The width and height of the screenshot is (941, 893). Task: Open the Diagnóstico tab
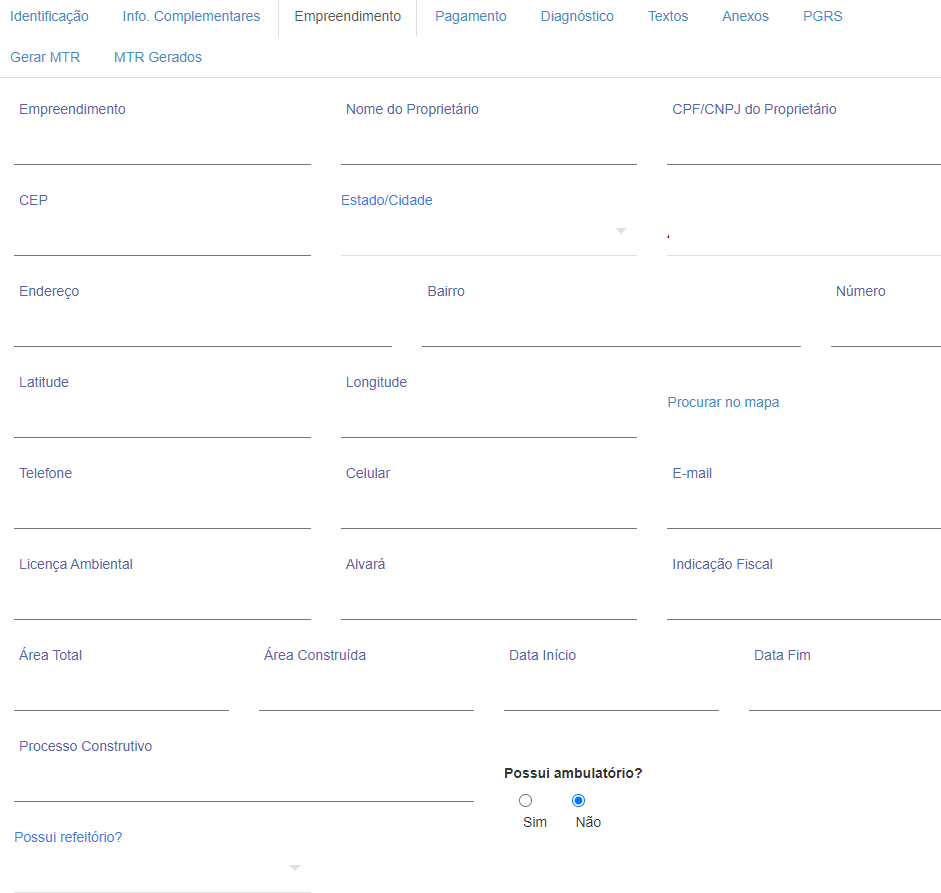tap(577, 16)
